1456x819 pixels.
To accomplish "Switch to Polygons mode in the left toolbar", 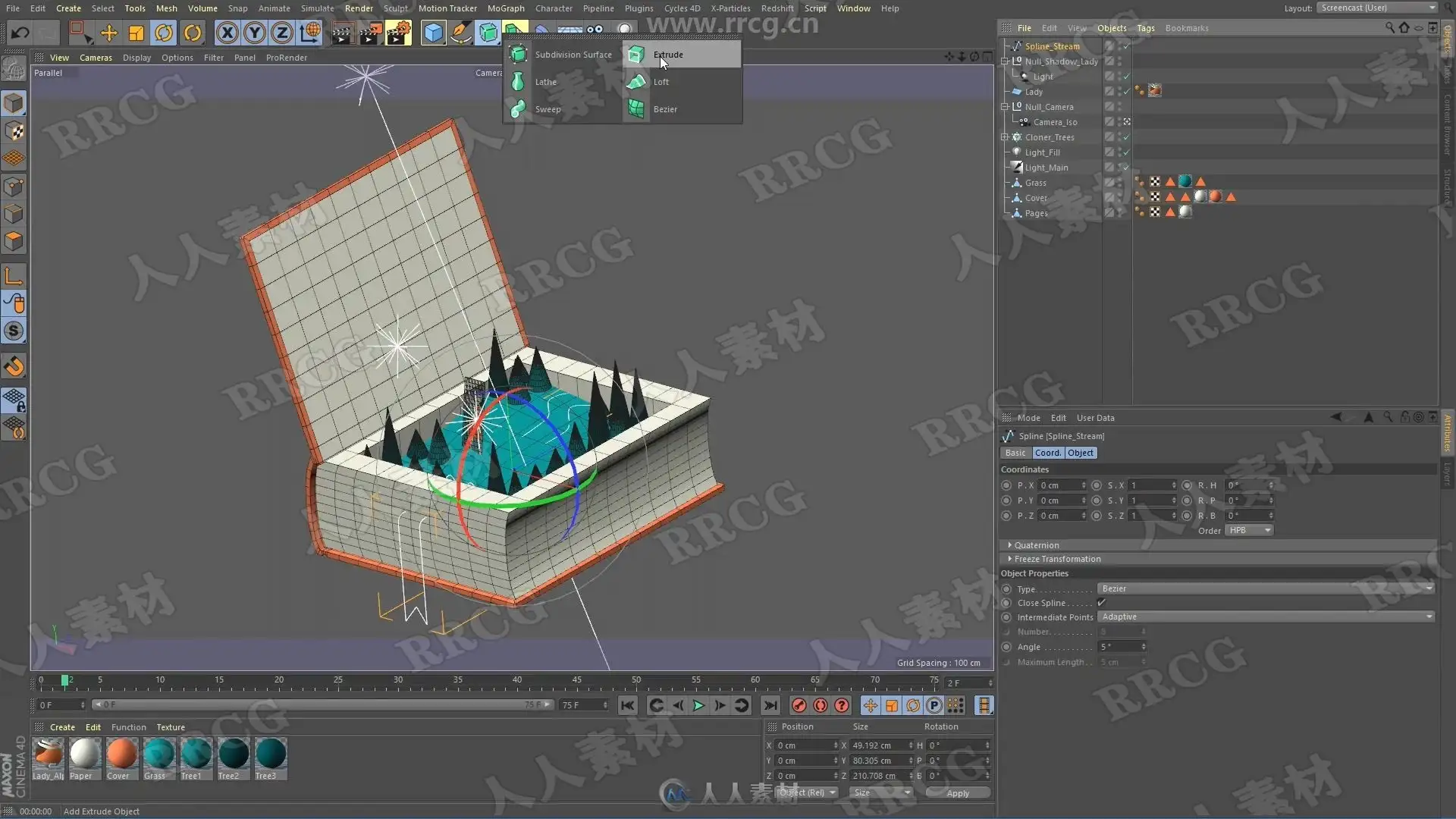I will pyautogui.click(x=14, y=242).
